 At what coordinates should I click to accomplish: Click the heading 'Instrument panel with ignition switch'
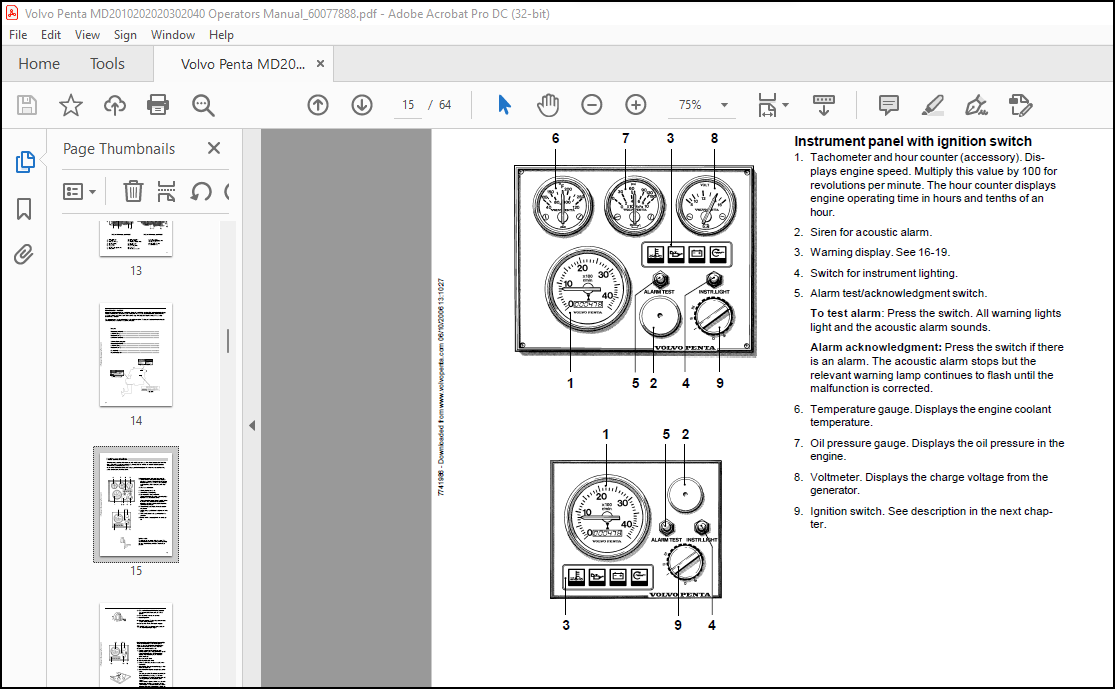point(913,141)
